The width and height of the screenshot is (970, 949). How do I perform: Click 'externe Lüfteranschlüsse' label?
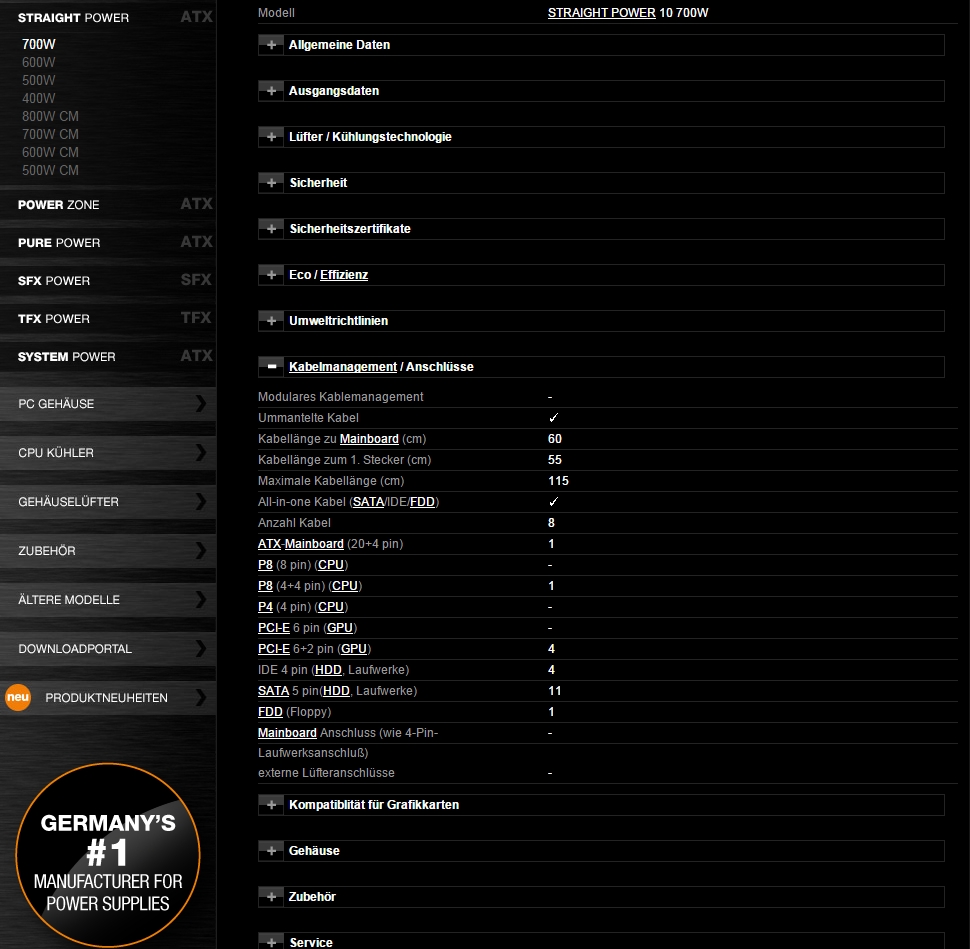tap(326, 773)
